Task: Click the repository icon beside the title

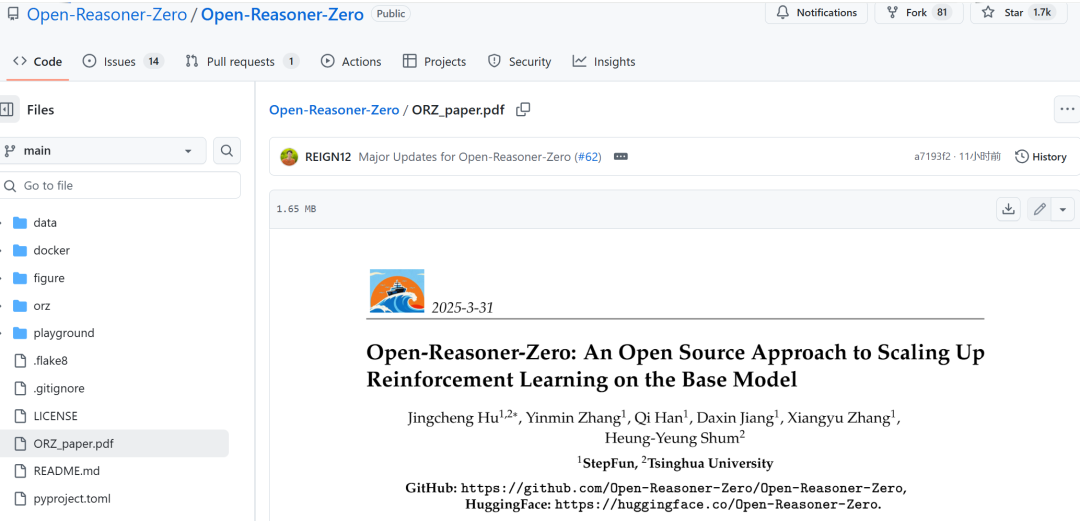Action: coord(13,14)
